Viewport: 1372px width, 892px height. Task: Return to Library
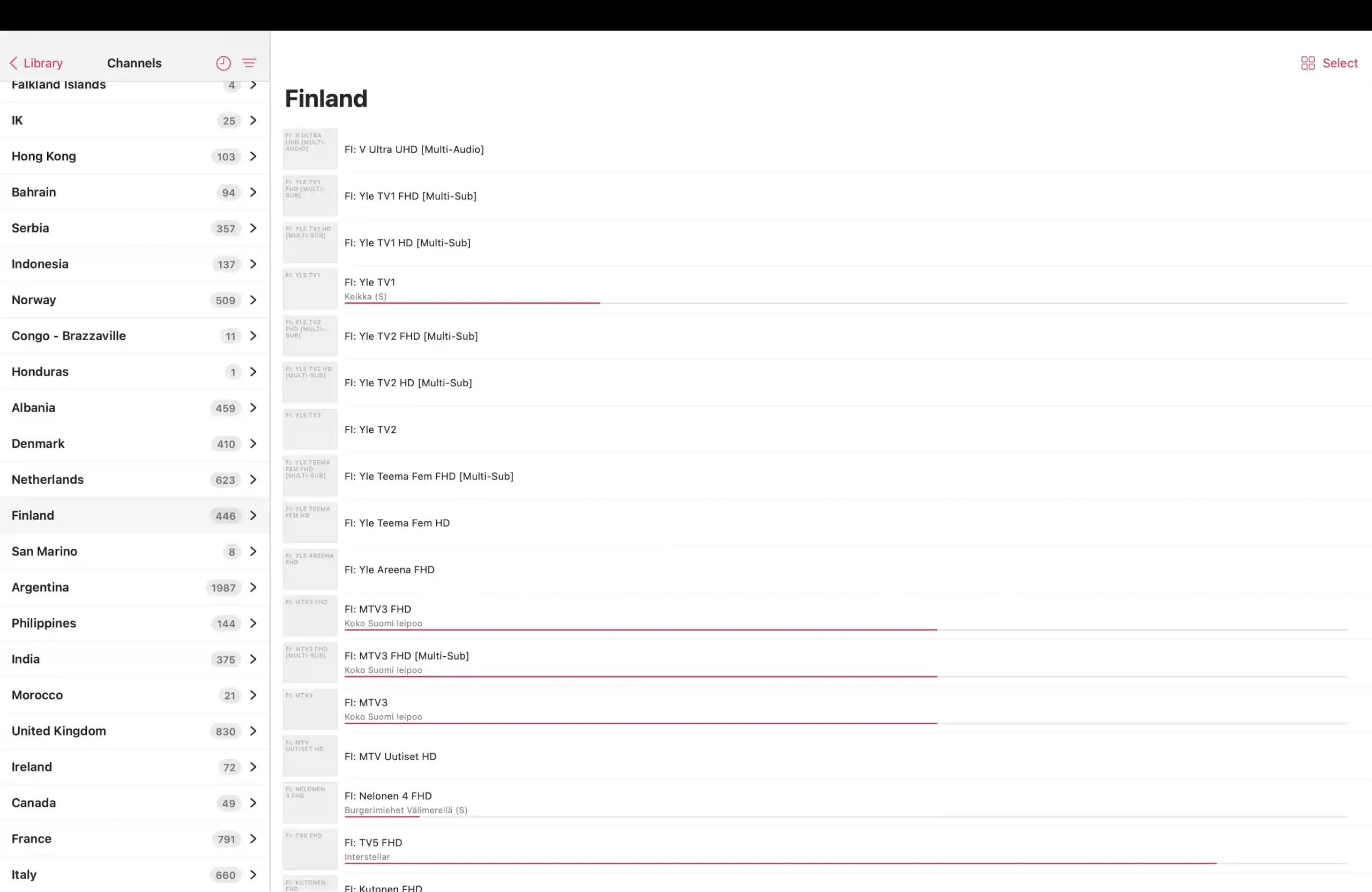(36, 63)
